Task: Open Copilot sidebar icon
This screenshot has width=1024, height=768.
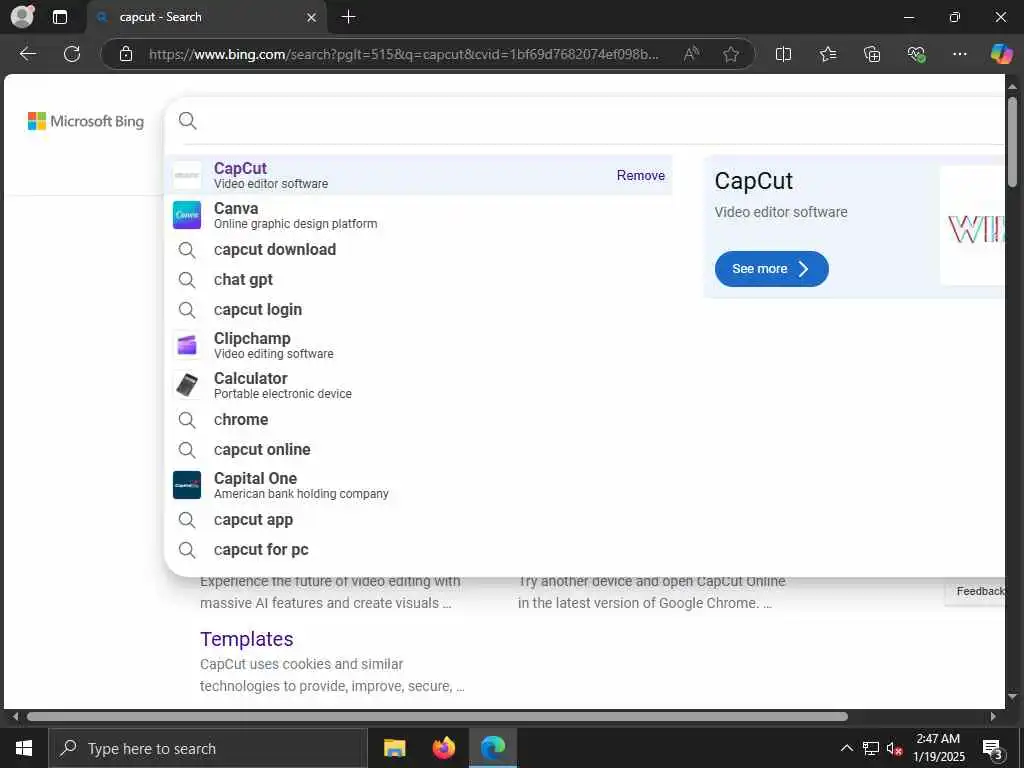Action: tap(1001, 54)
